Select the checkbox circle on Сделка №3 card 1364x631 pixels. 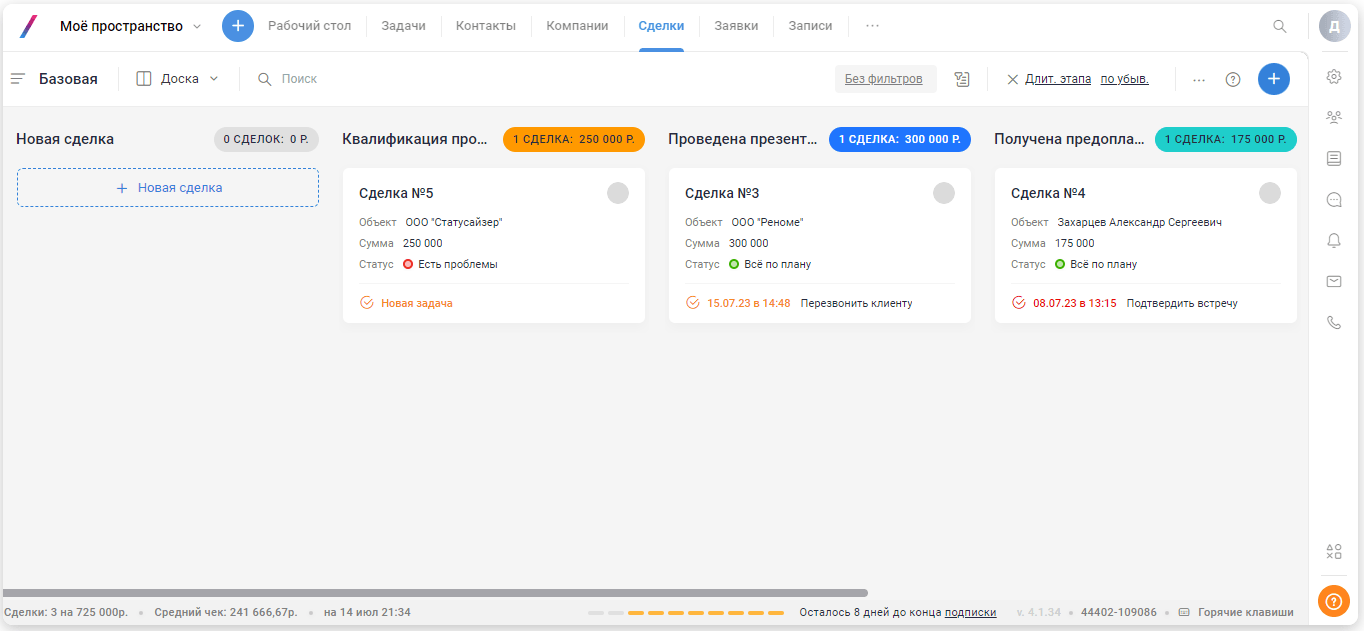pyautogui.click(x=944, y=192)
